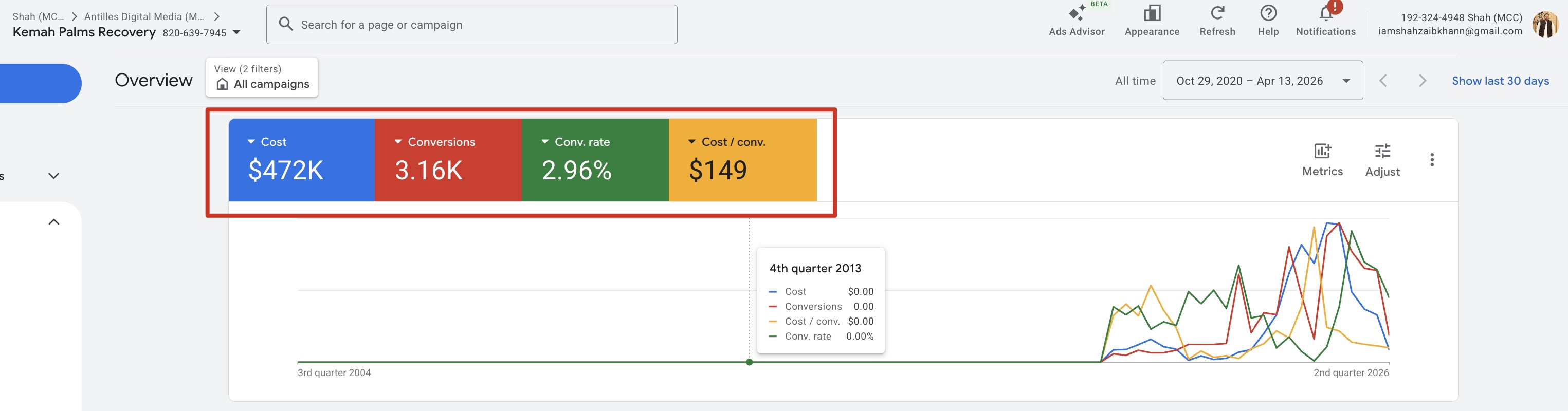Screen dimensions: 1568x411
Task: Expand the Kemah Palms Recovery account dropdown
Action: click(x=237, y=32)
